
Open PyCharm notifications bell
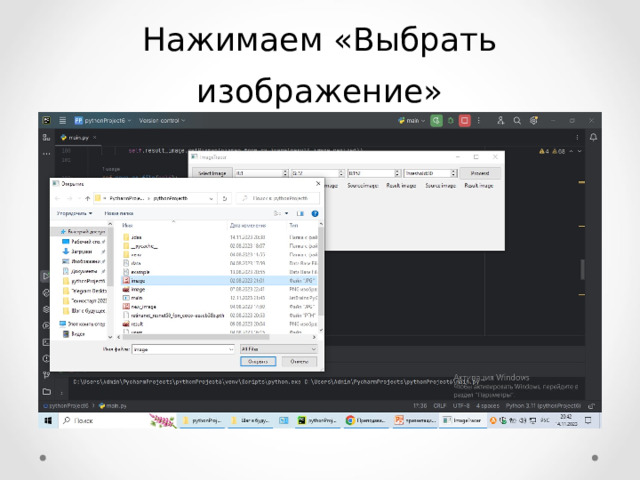[593, 138]
